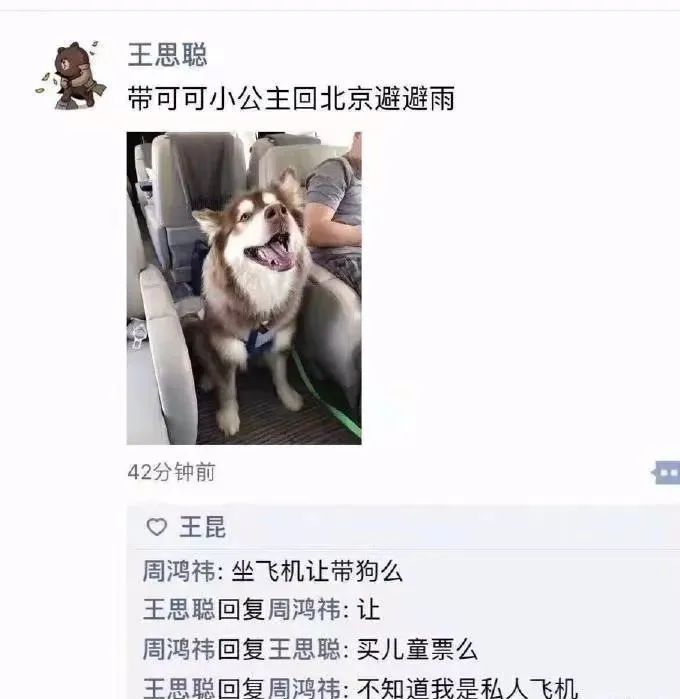Open the bear avatar of 王思聪
The width and height of the screenshot is (680, 699).
71,75
